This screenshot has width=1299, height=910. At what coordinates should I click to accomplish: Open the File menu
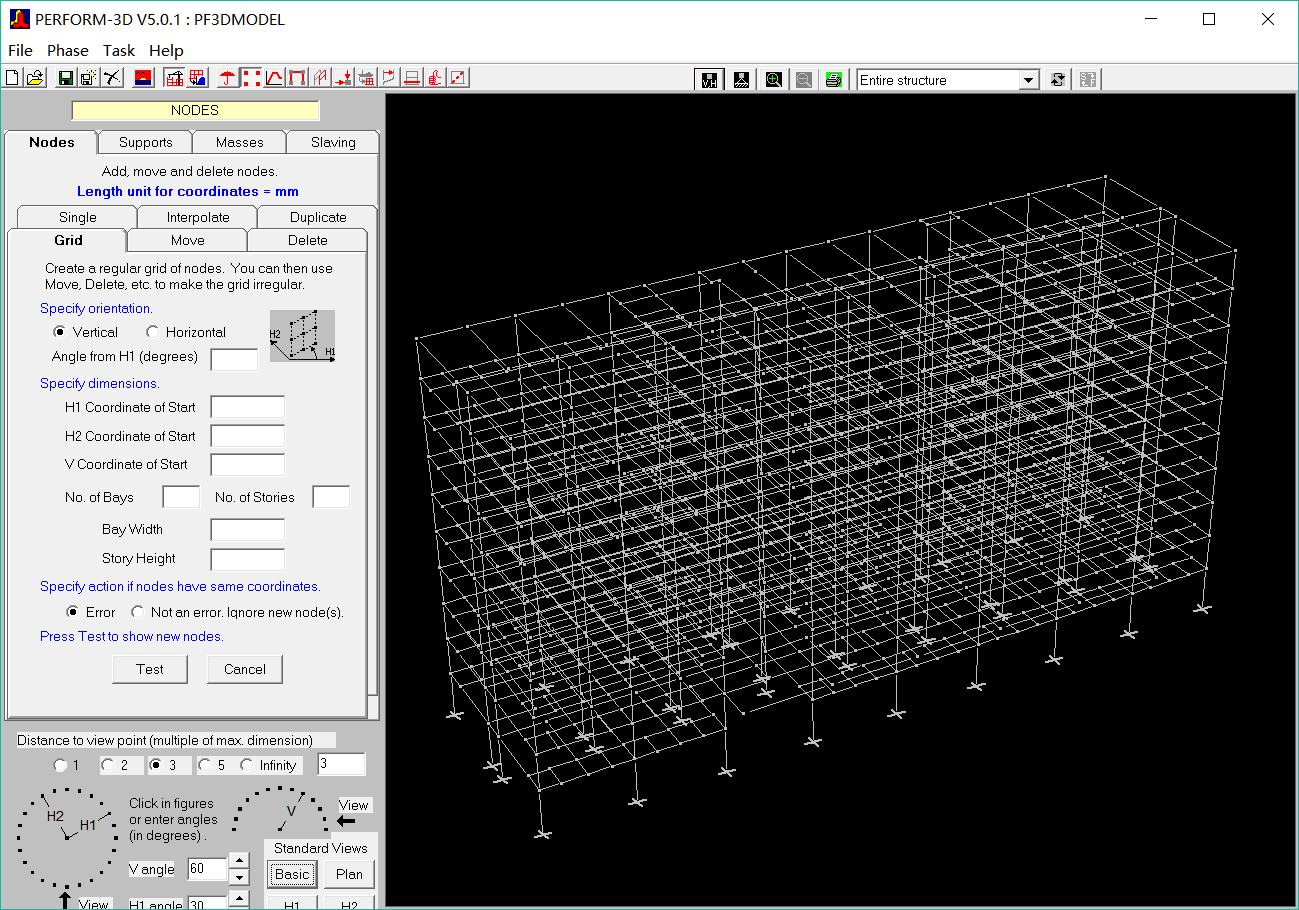[x=20, y=50]
